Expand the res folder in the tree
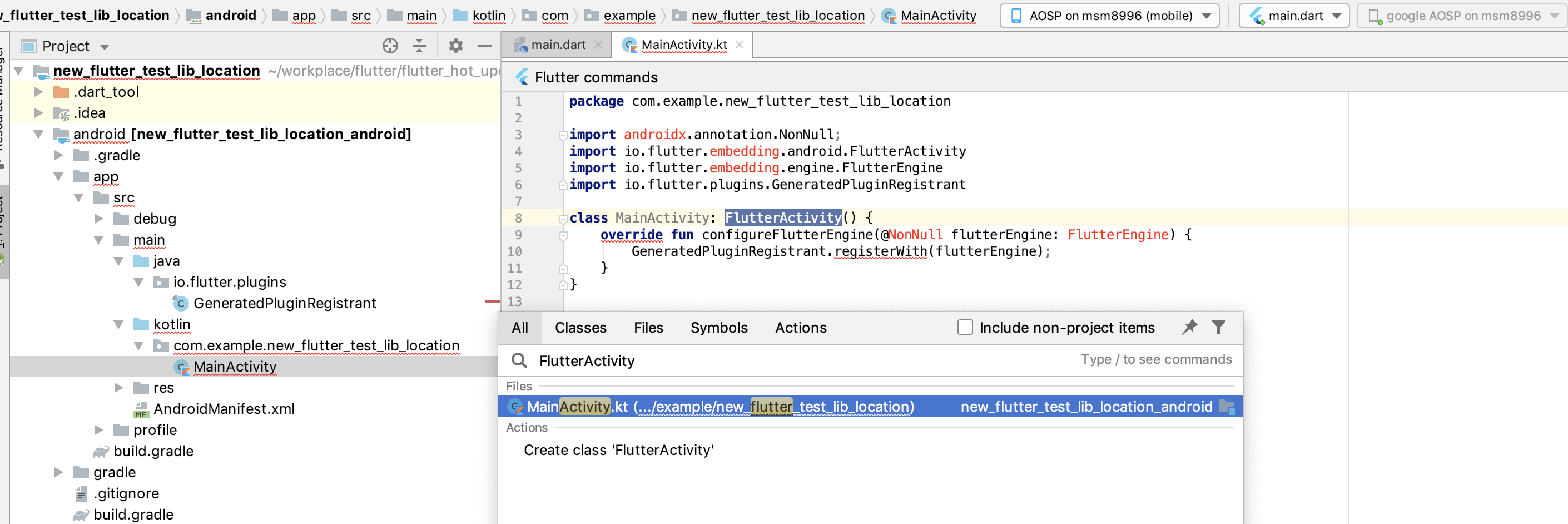 [x=118, y=388]
